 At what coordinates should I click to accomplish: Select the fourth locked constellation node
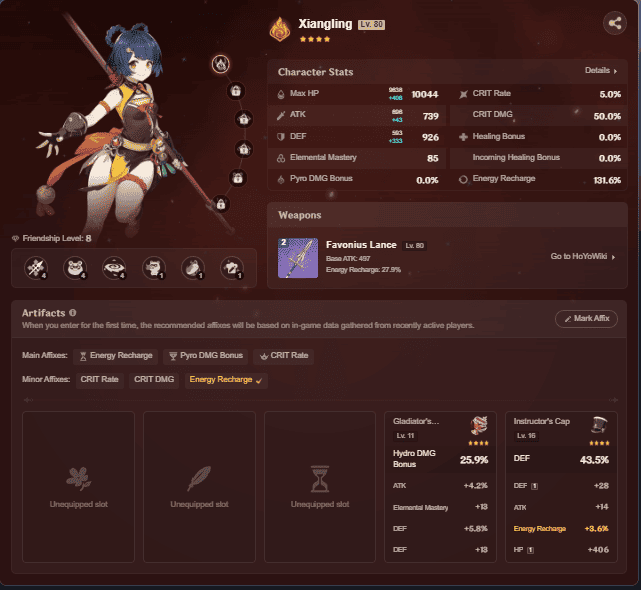(244, 149)
